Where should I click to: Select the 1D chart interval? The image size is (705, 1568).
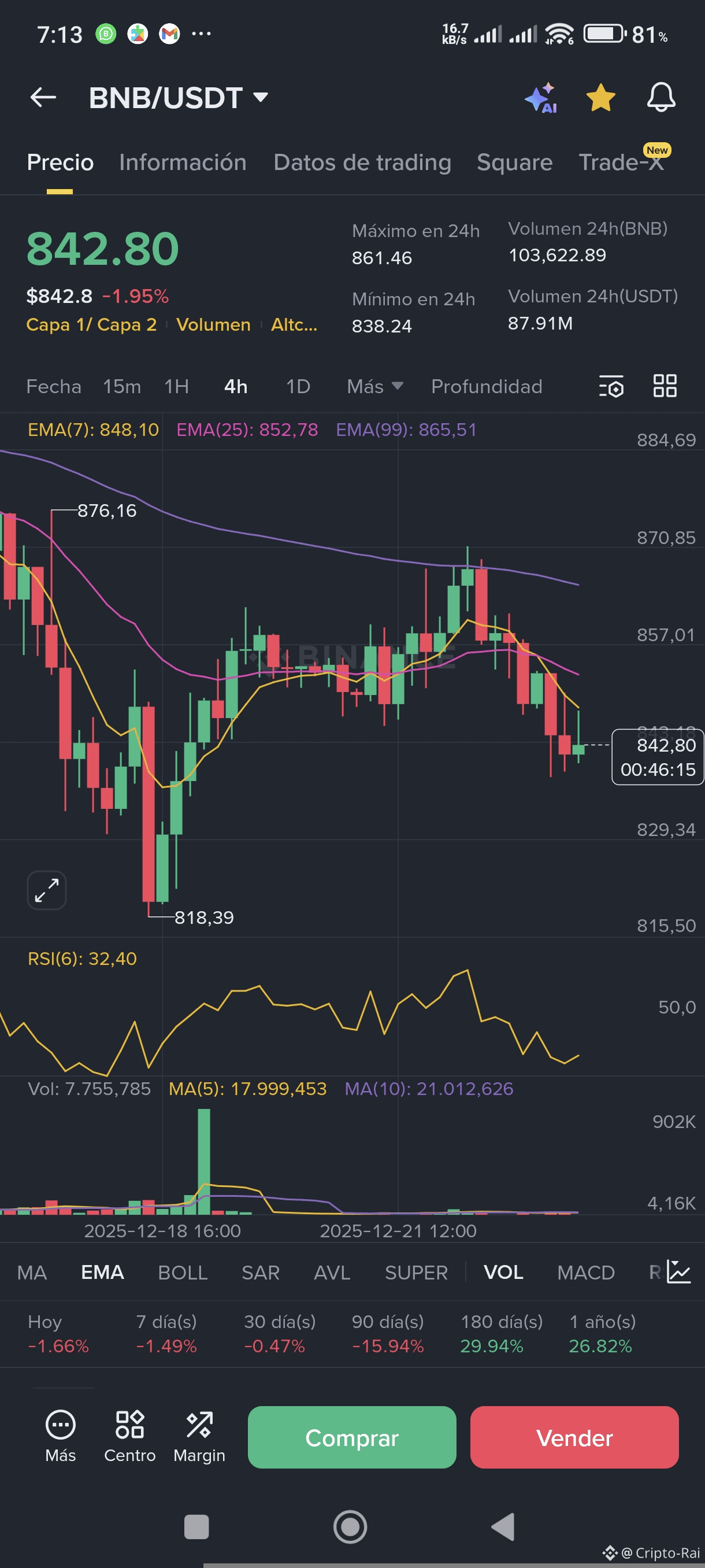[x=298, y=387]
